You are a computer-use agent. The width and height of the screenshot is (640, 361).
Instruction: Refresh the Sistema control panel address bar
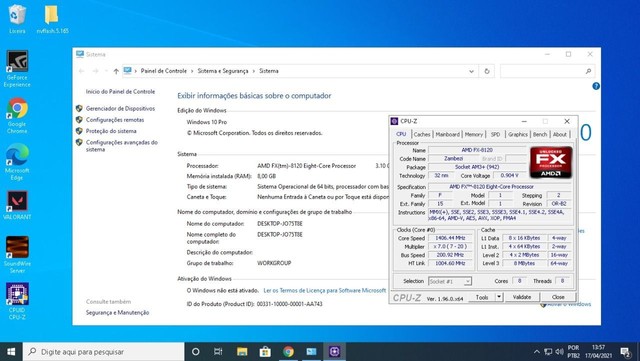[487, 71]
